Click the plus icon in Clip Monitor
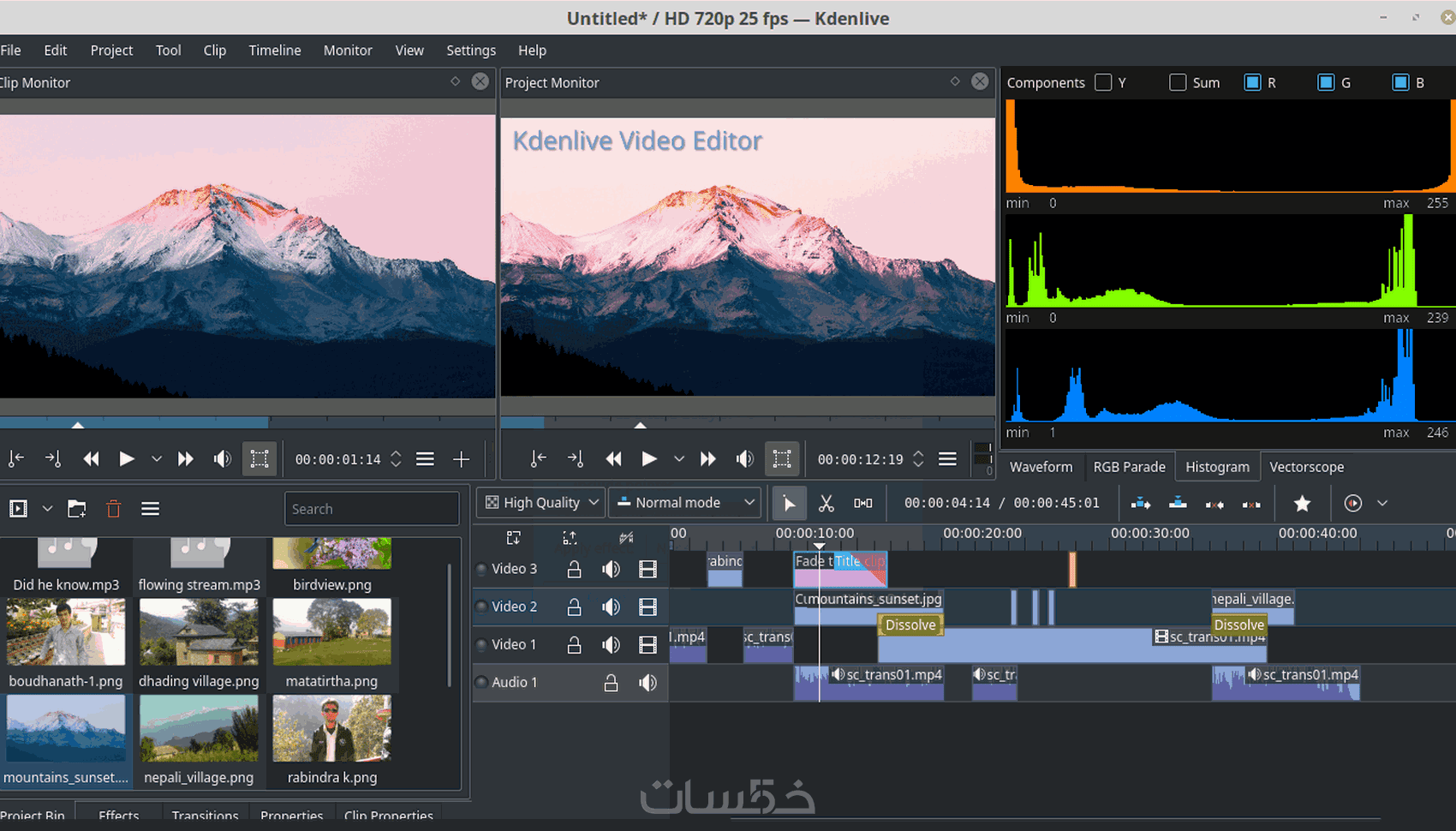The width and height of the screenshot is (1456, 831). click(x=461, y=459)
